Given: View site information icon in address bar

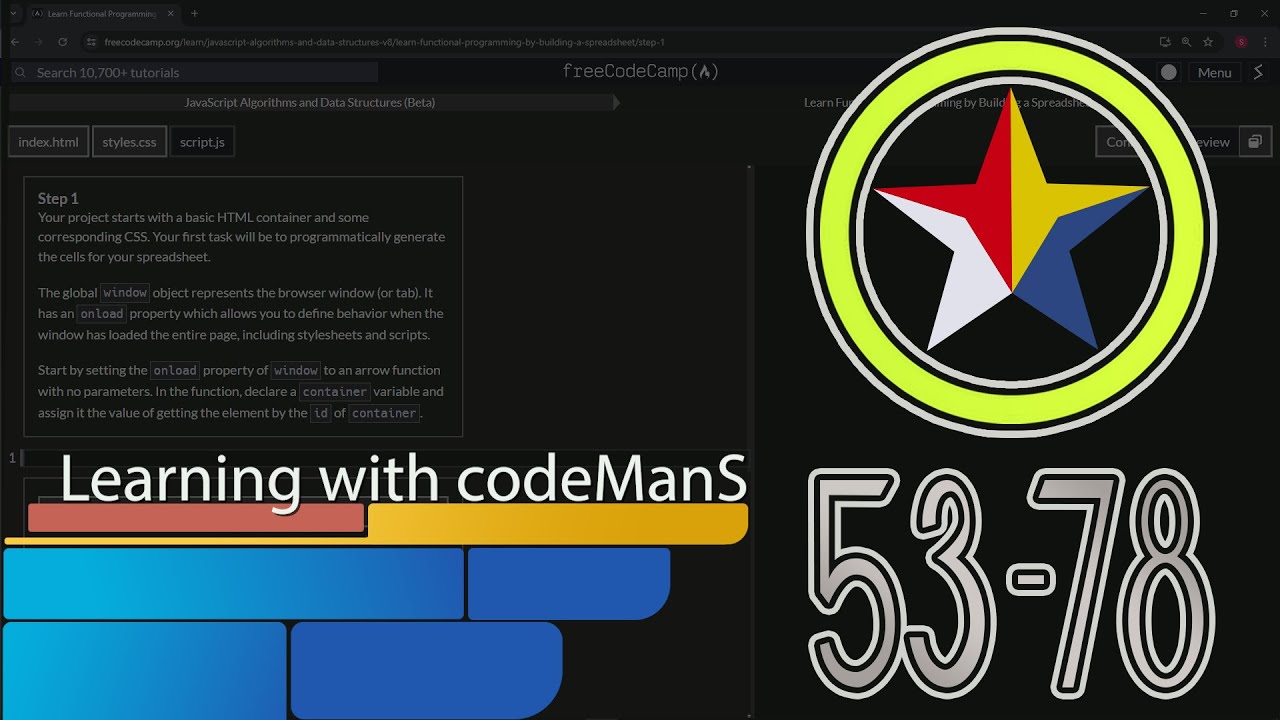Looking at the screenshot, I should click(91, 42).
